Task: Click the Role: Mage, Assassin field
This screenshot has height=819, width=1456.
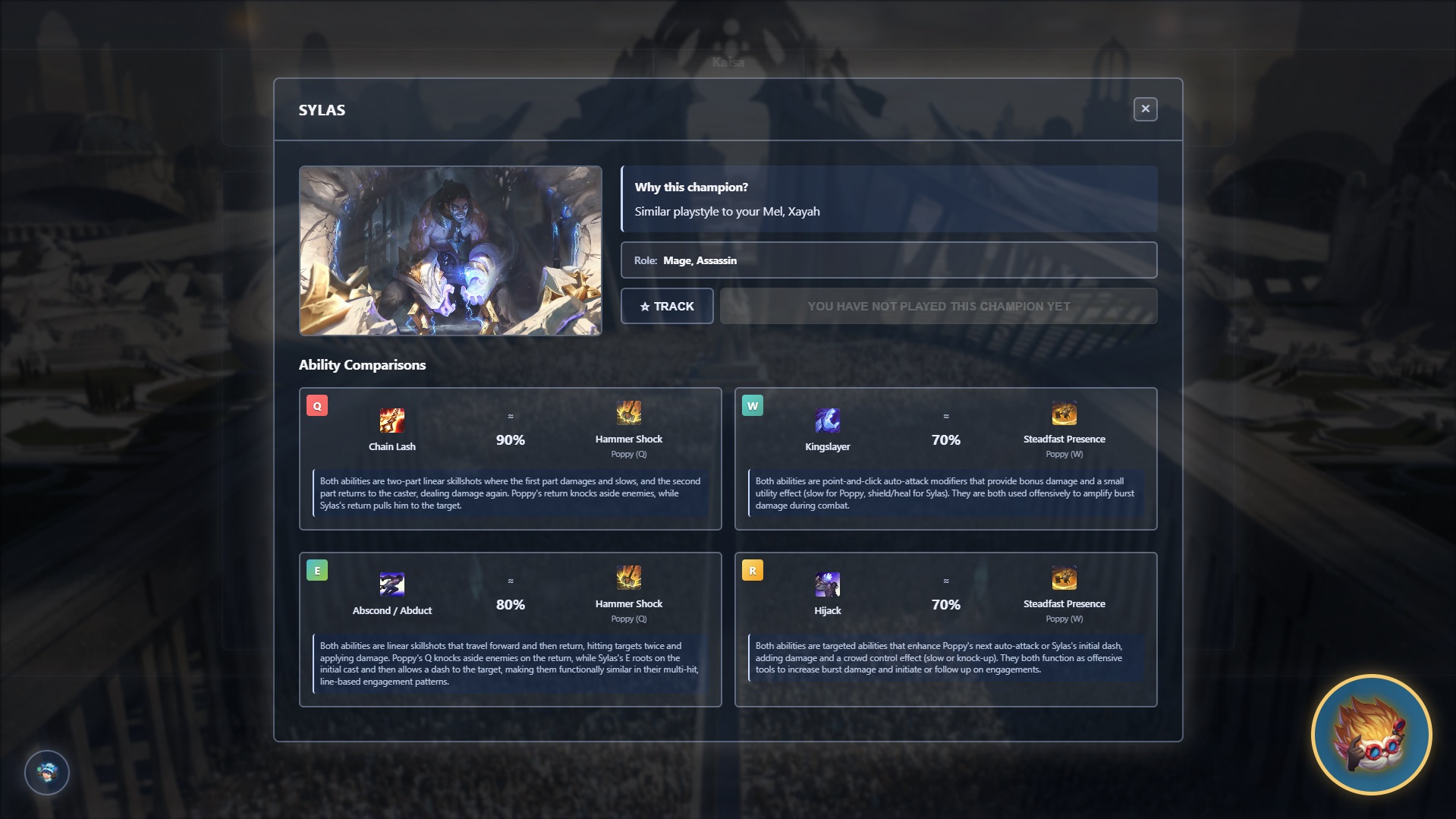Action: coord(888,260)
